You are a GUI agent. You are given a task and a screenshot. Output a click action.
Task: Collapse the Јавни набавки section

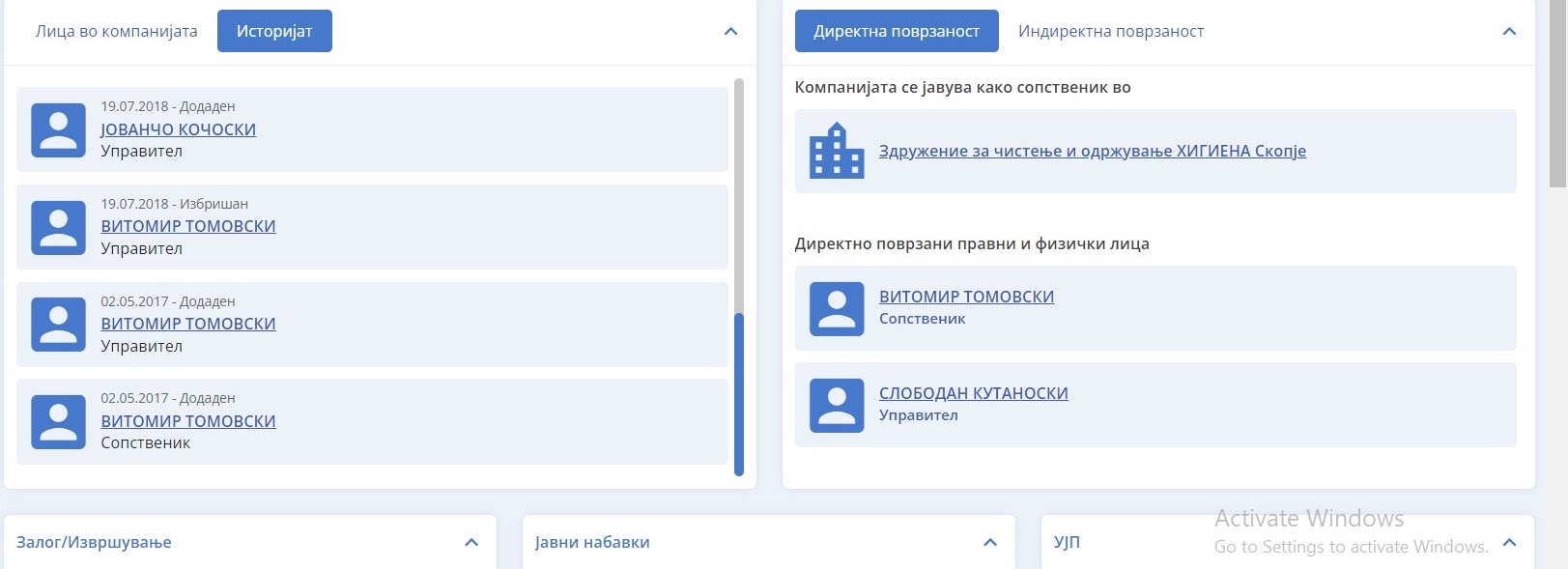990,543
